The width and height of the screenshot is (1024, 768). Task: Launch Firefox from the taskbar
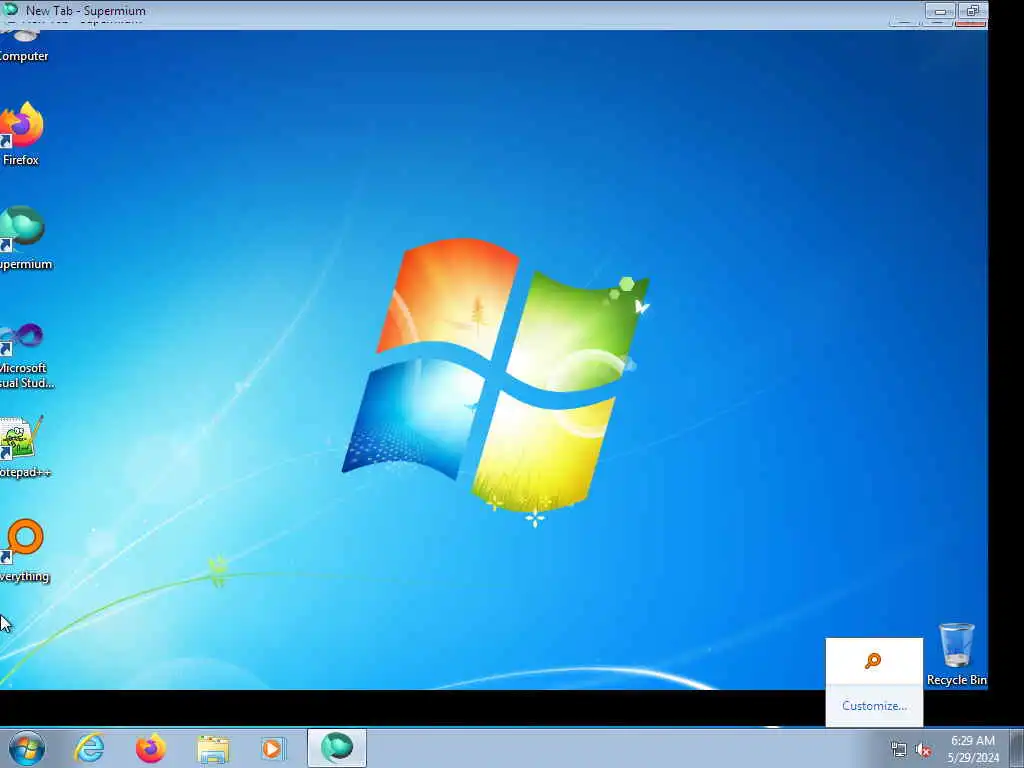[x=151, y=748]
